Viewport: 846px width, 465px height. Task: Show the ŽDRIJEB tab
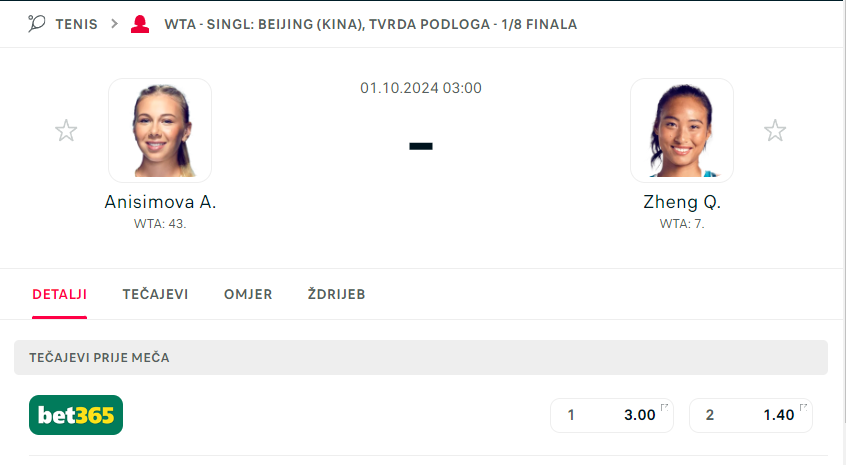tap(336, 294)
